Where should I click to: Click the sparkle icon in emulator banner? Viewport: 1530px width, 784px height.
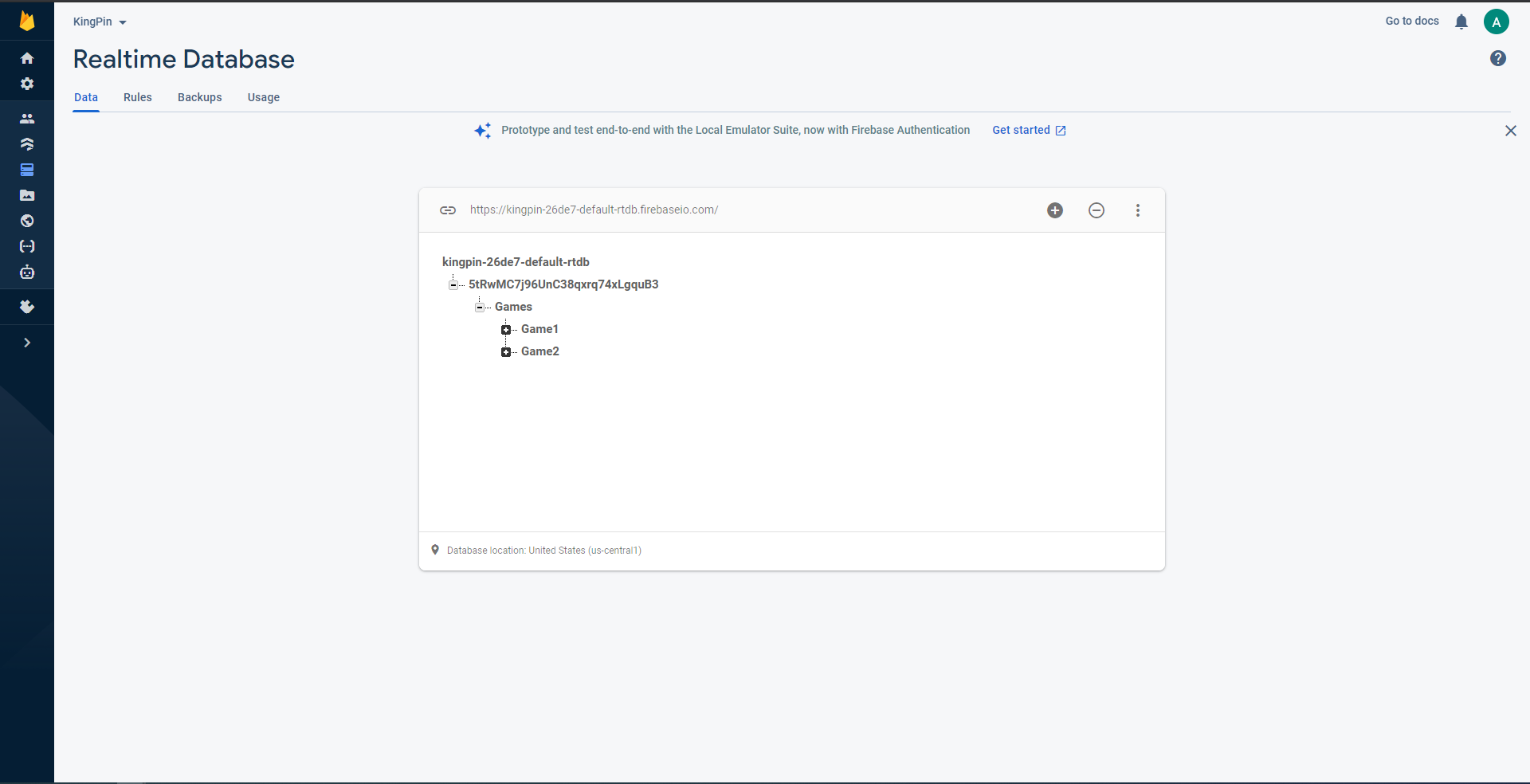(x=483, y=131)
